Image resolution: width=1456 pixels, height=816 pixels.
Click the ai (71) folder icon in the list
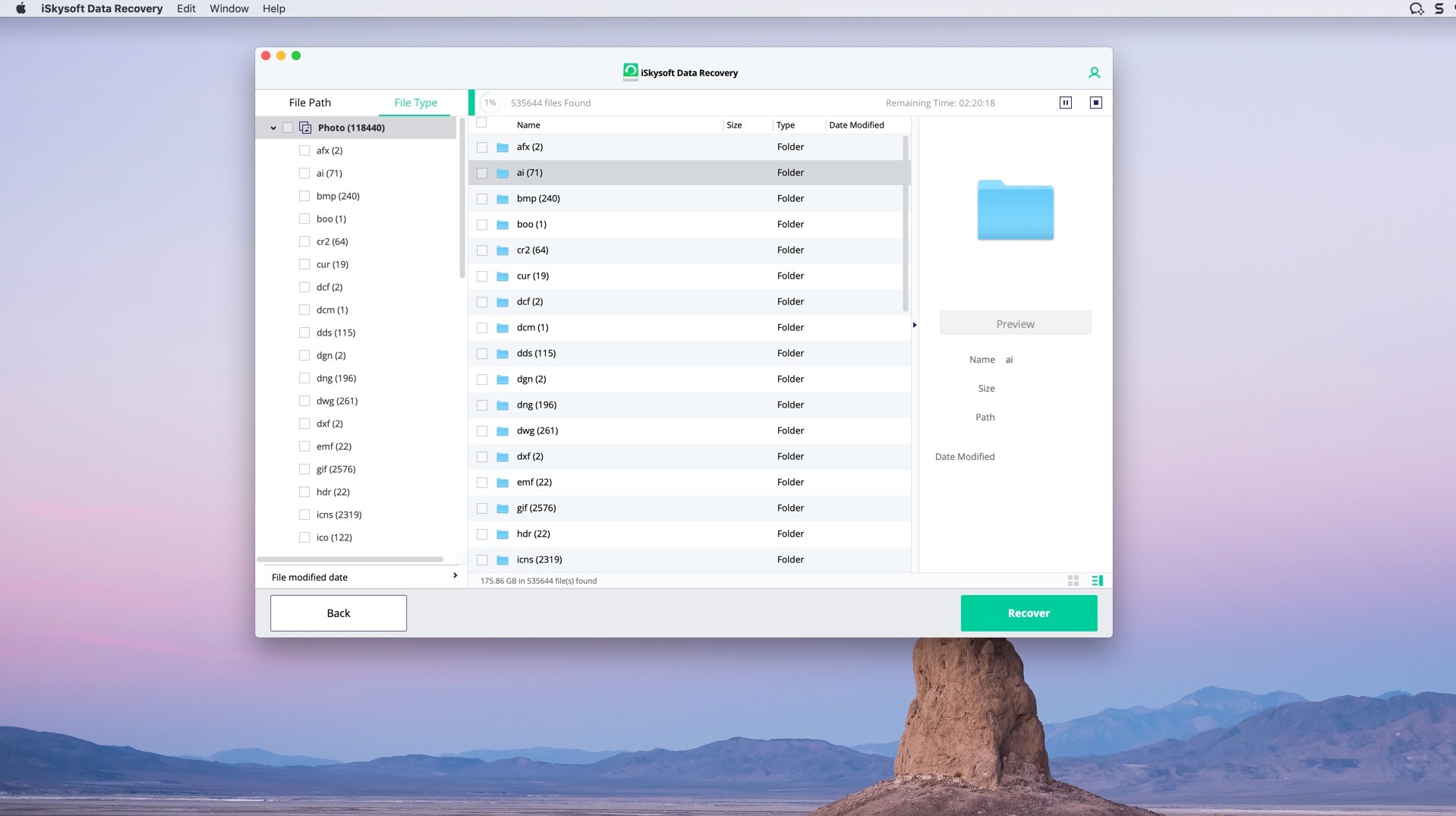pyautogui.click(x=503, y=173)
